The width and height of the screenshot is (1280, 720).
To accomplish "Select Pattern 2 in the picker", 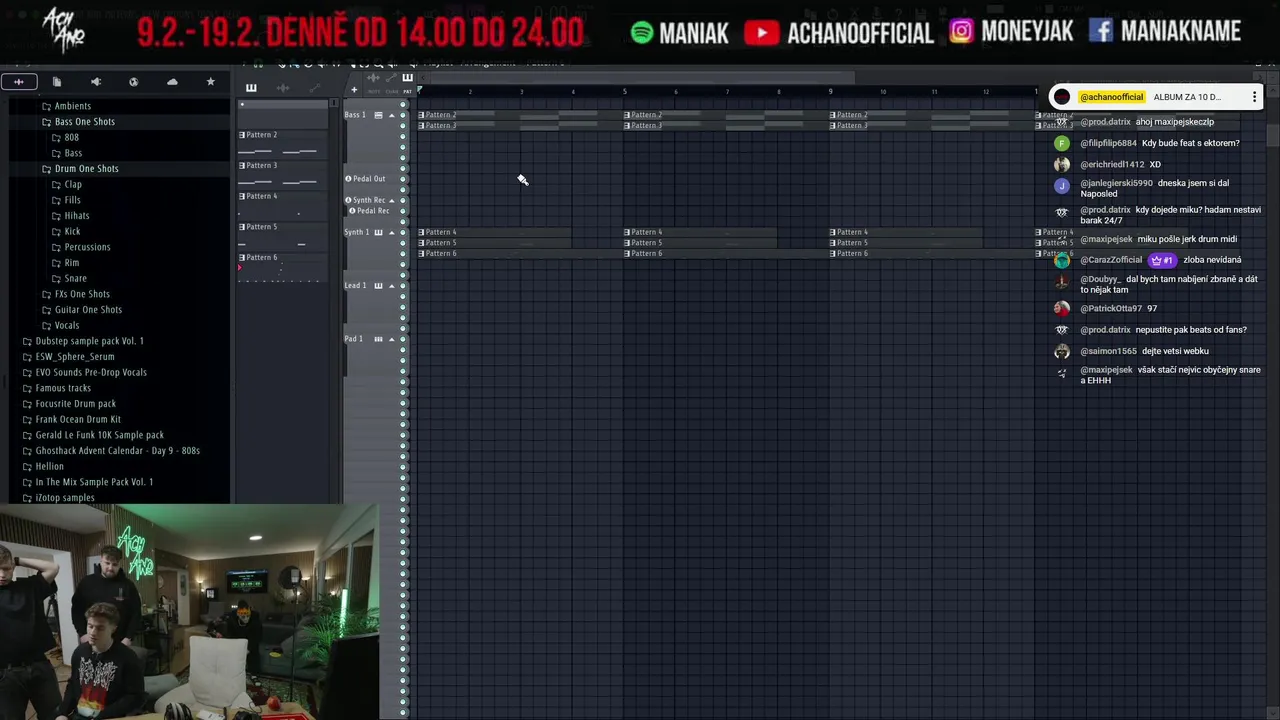I will (x=282, y=143).
